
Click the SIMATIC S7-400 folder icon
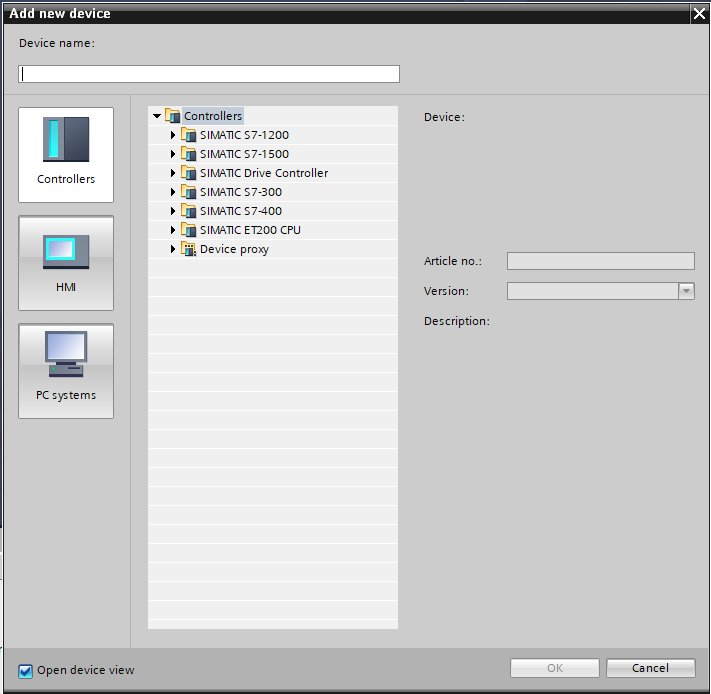point(189,211)
